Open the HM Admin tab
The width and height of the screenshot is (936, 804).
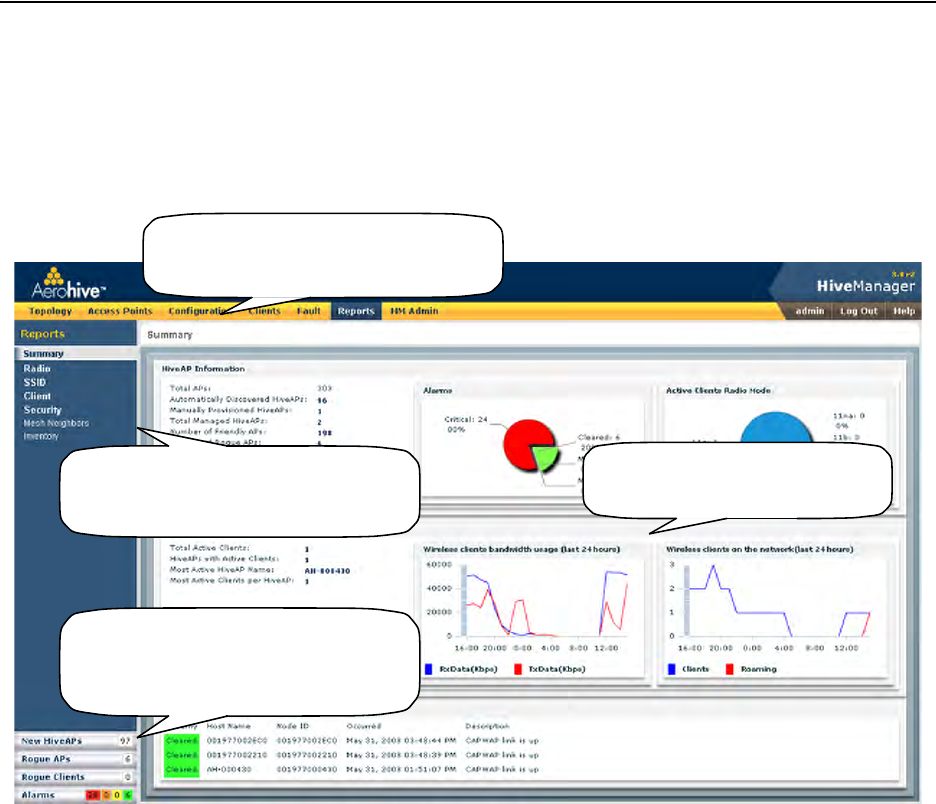point(414,311)
